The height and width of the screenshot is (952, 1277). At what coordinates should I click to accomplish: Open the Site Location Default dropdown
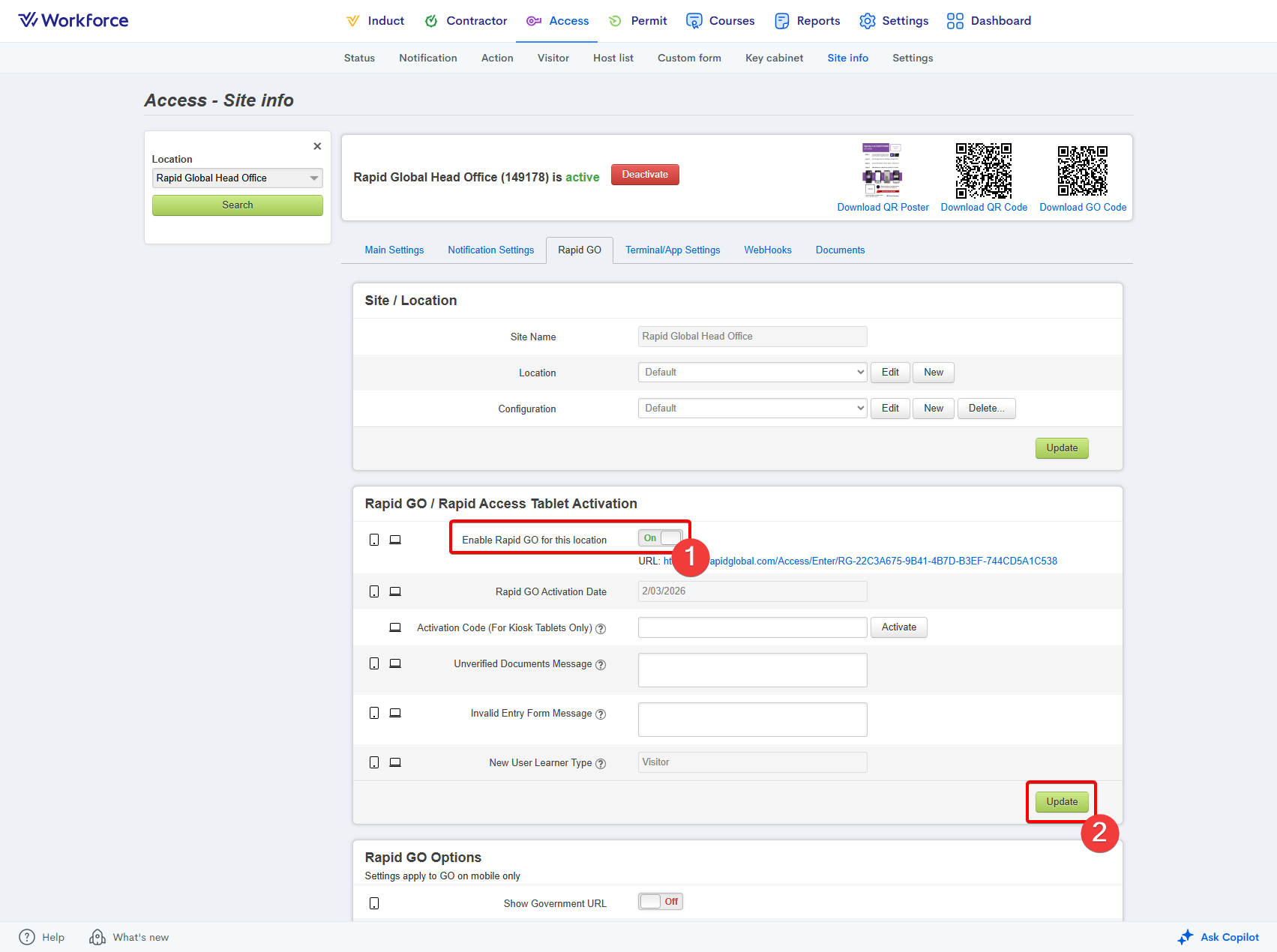(x=752, y=373)
